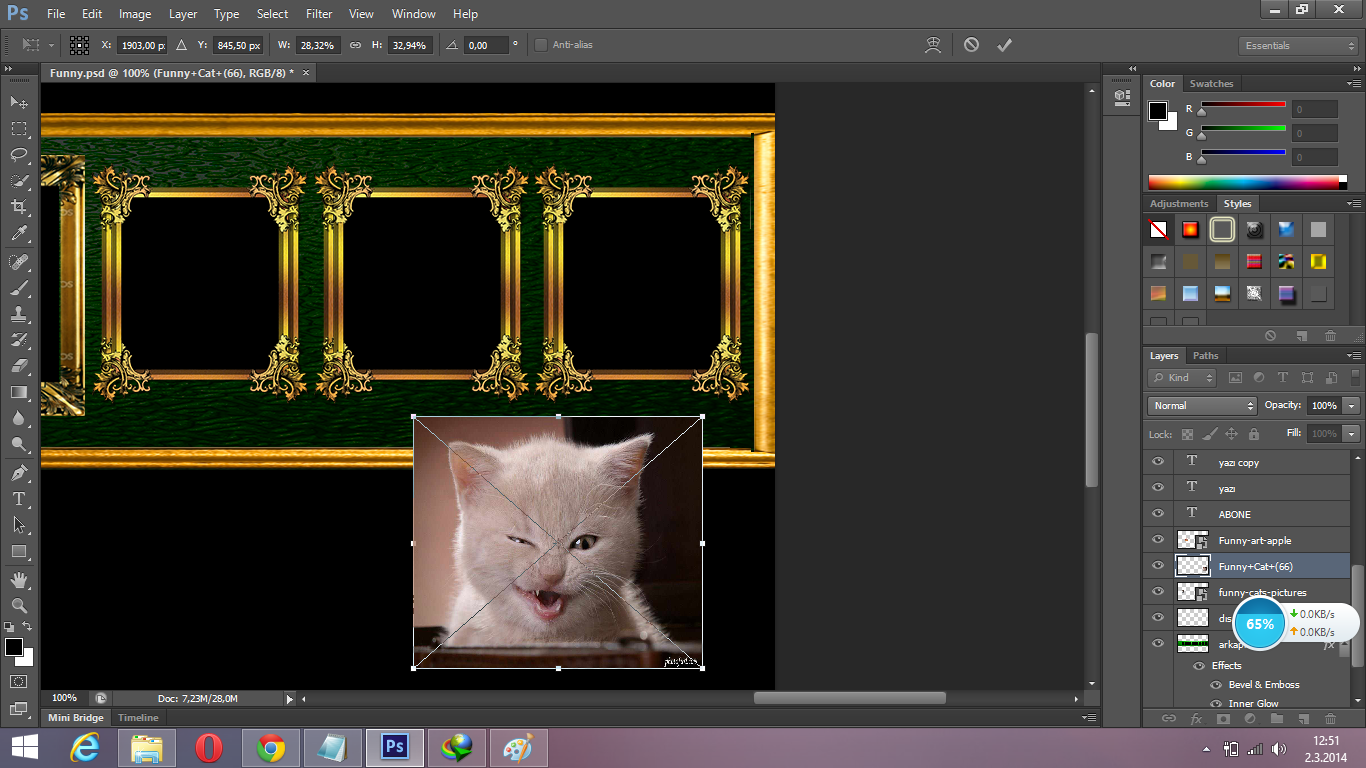Open Google Chrome from the taskbar
The height and width of the screenshot is (768, 1366).
click(x=270, y=748)
